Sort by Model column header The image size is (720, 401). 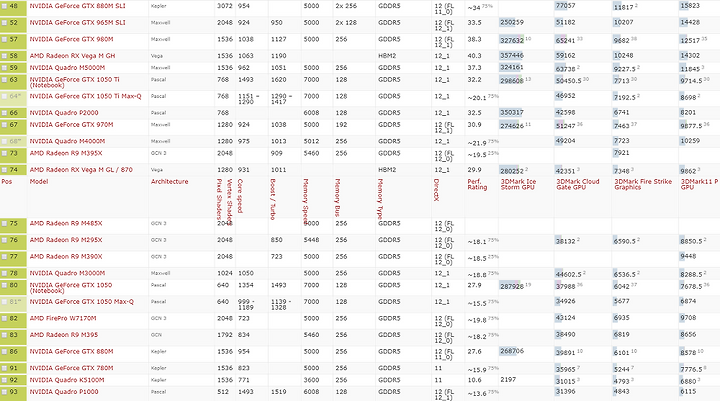click(x=39, y=181)
